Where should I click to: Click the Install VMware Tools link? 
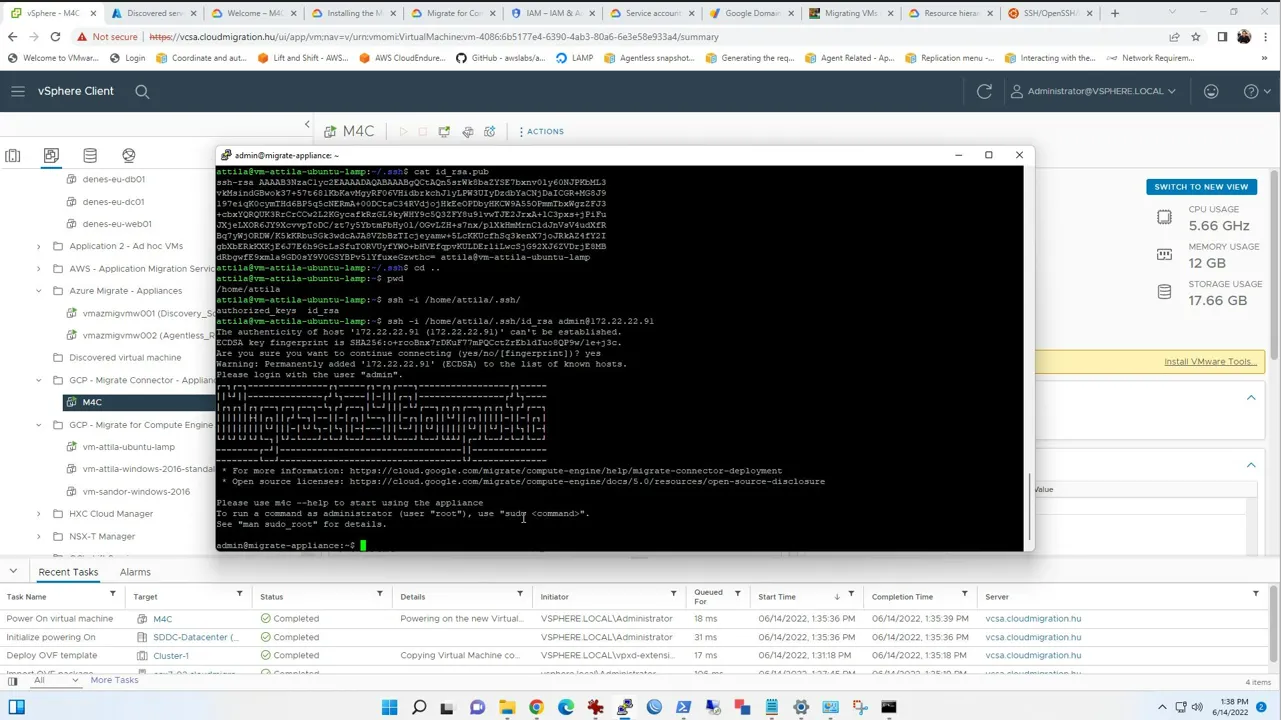(1210, 361)
